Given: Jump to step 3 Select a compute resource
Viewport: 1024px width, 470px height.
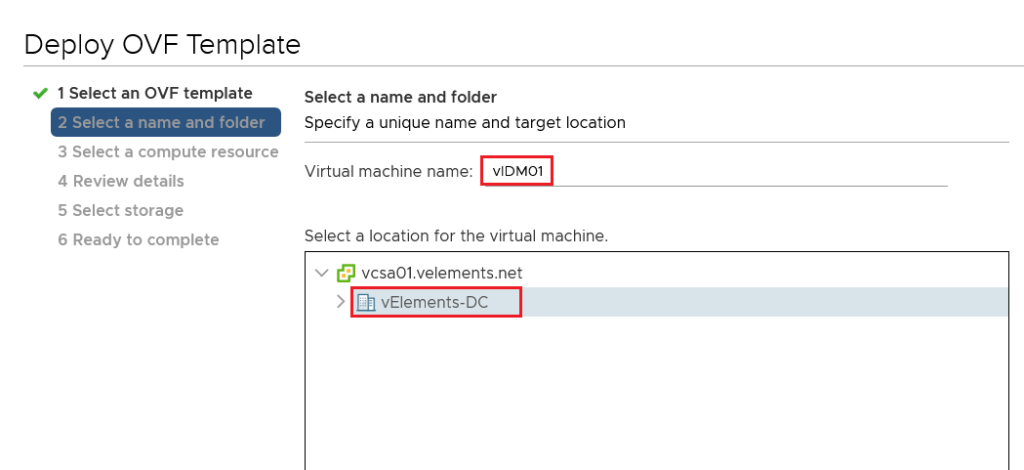Looking at the screenshot, I should click(167, 152).
